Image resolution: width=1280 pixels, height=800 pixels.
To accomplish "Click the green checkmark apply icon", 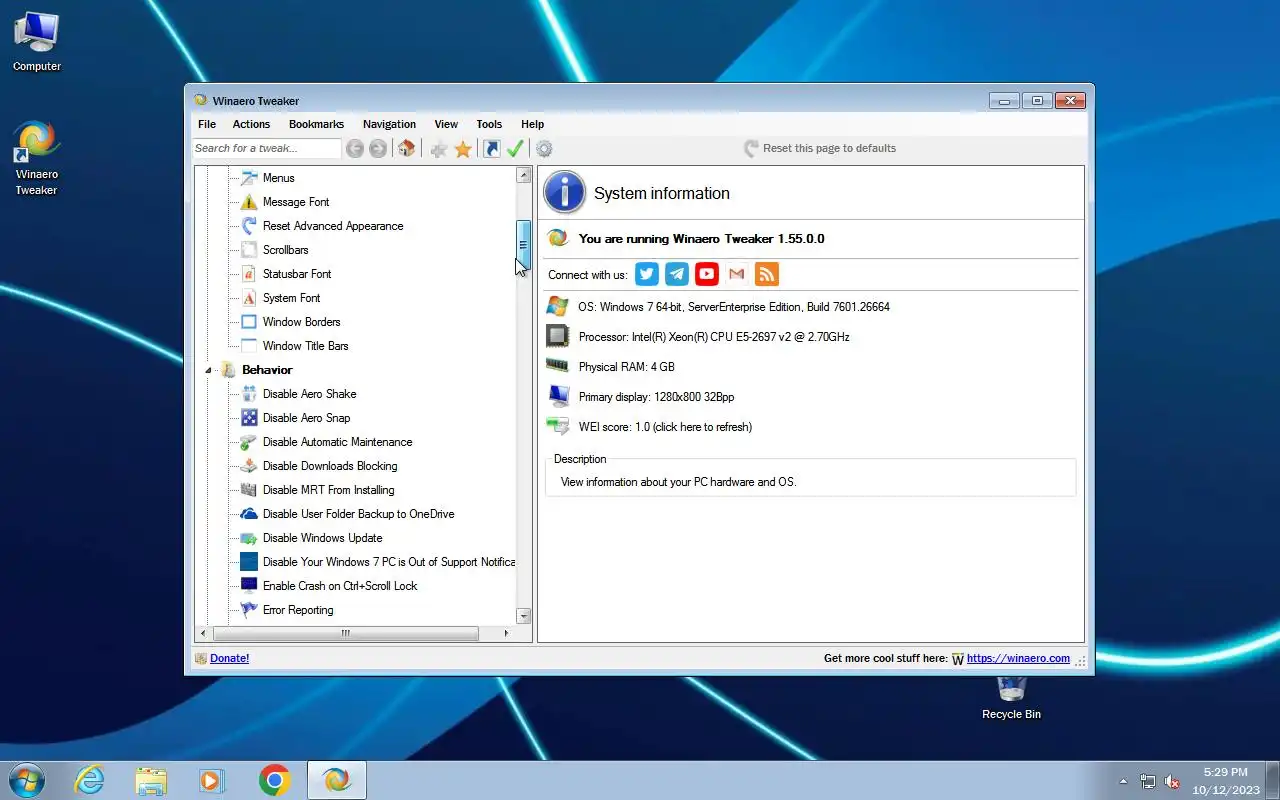I will (515, 149).
